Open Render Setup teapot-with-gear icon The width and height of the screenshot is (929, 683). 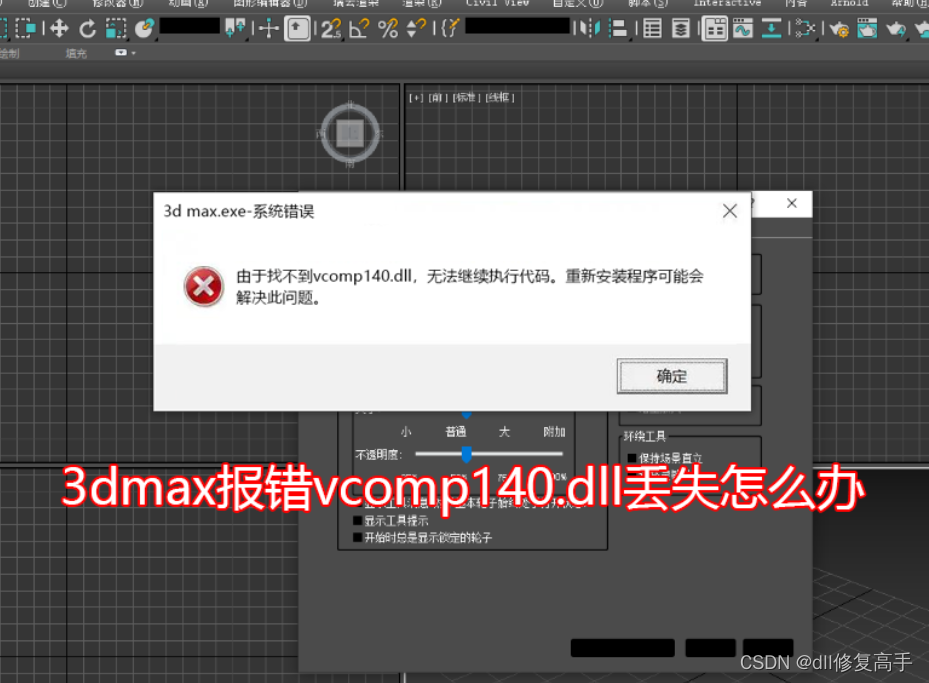coord(839,28)
